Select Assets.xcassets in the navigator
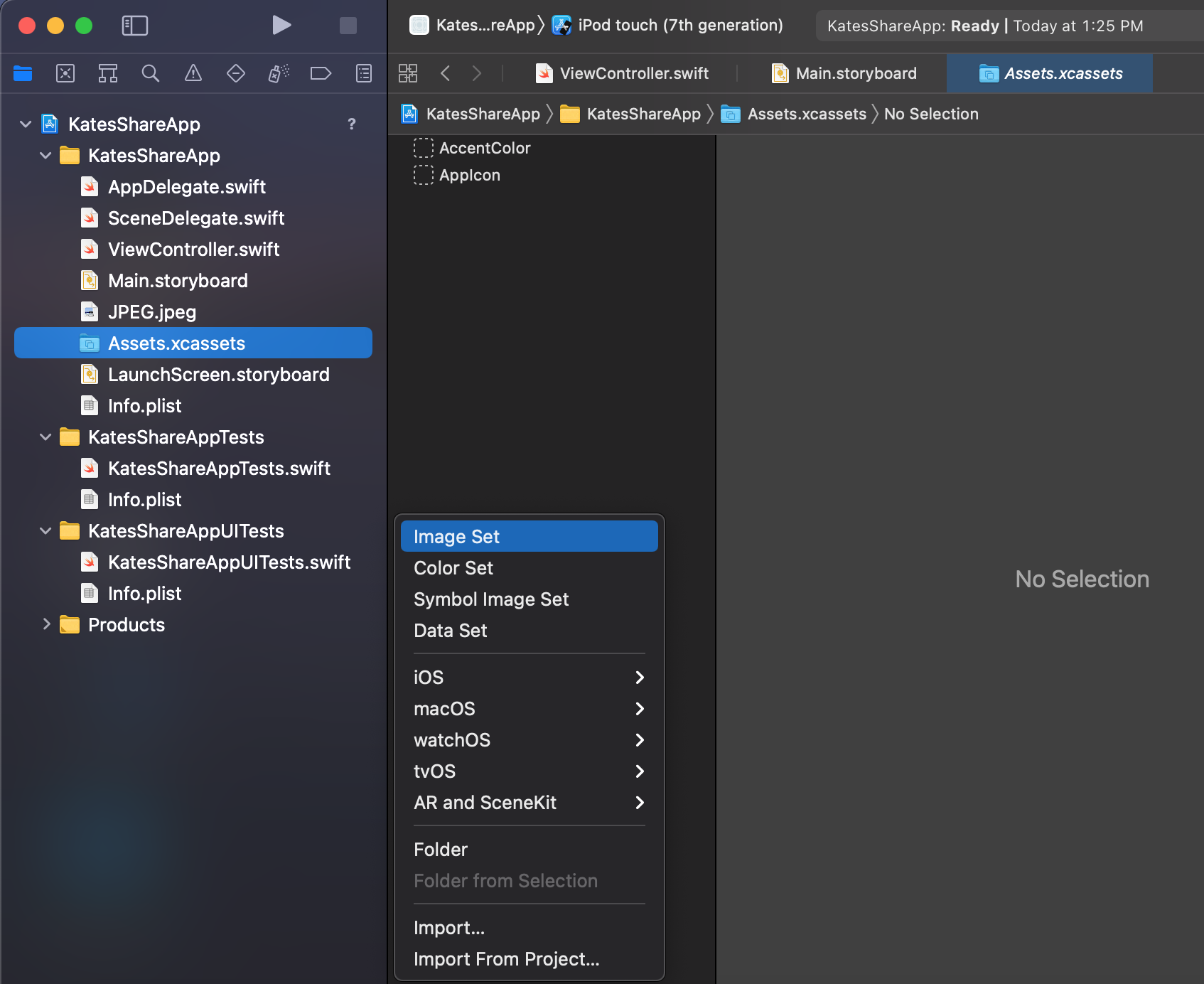Image resolution: width=1204 pixels, height=984 pixels. [193, 343]
